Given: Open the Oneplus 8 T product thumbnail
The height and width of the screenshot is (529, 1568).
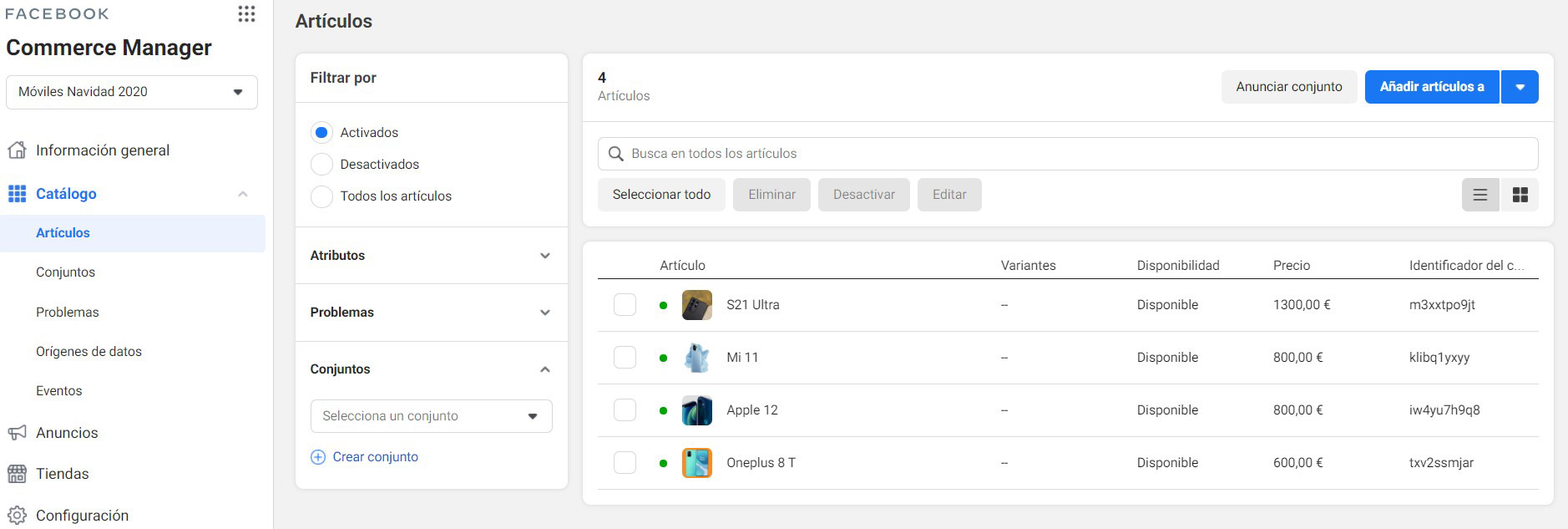Looking at the screenshot, I should [697, 463].
